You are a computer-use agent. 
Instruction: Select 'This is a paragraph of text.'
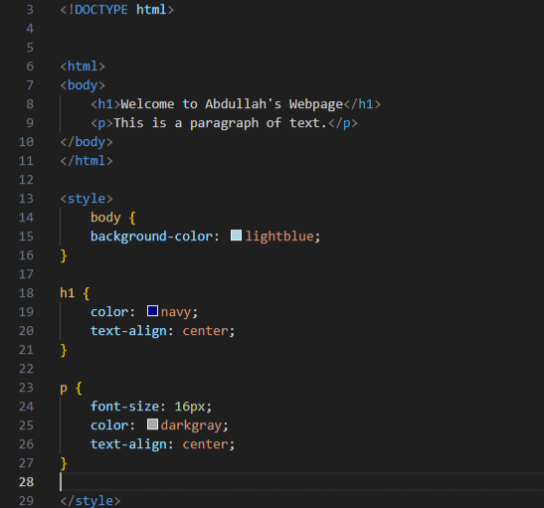pyautogui.click(x=221, y=123)
